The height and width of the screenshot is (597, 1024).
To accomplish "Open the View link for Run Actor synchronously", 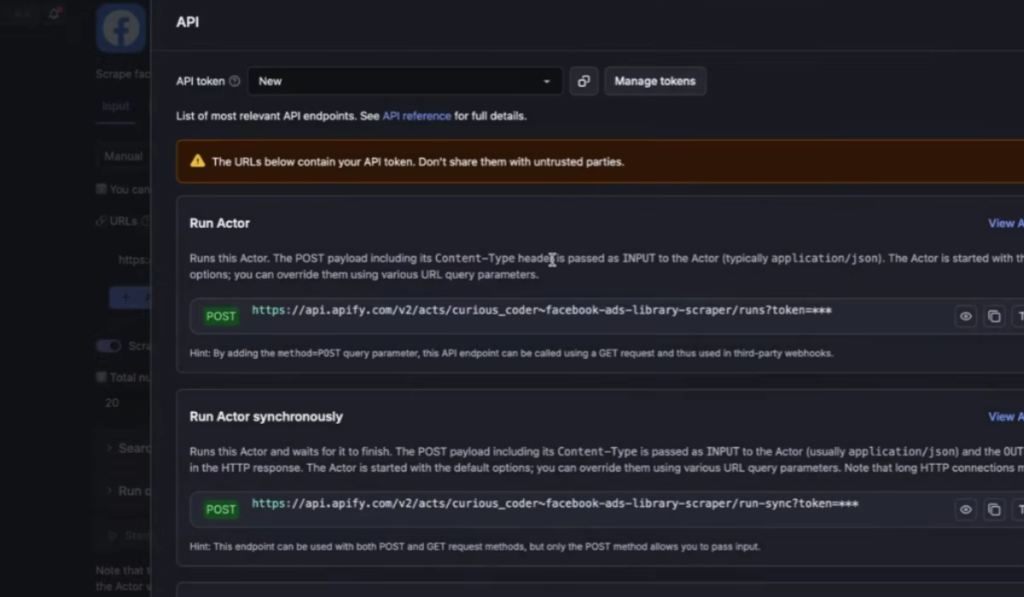I will pyautogui.click(x=1003, y=416).
